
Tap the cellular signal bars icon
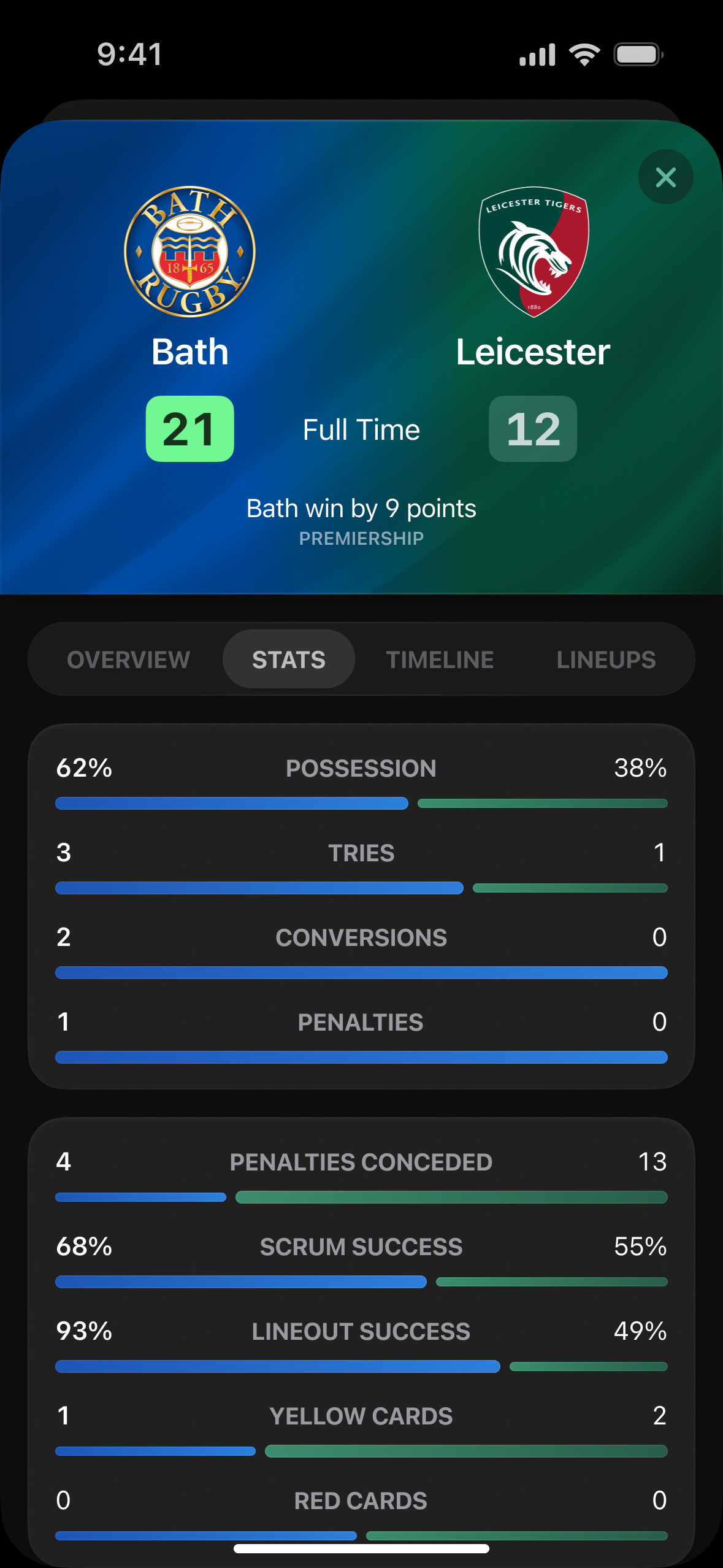coord(537,54)
